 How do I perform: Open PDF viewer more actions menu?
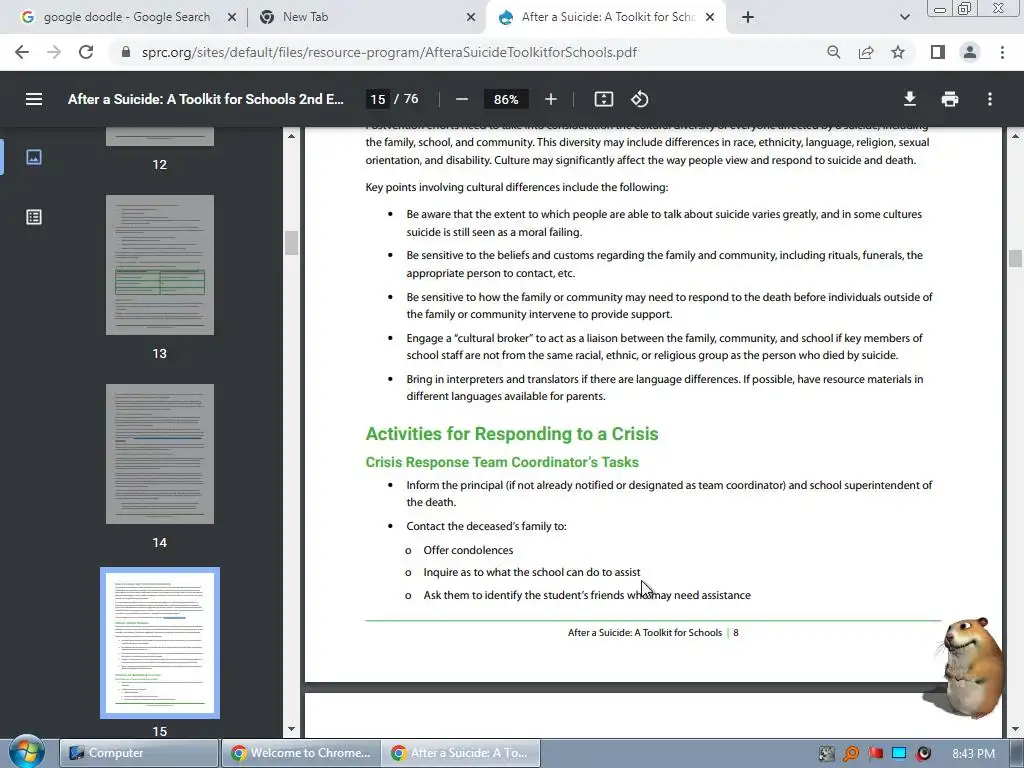[989, 99]
